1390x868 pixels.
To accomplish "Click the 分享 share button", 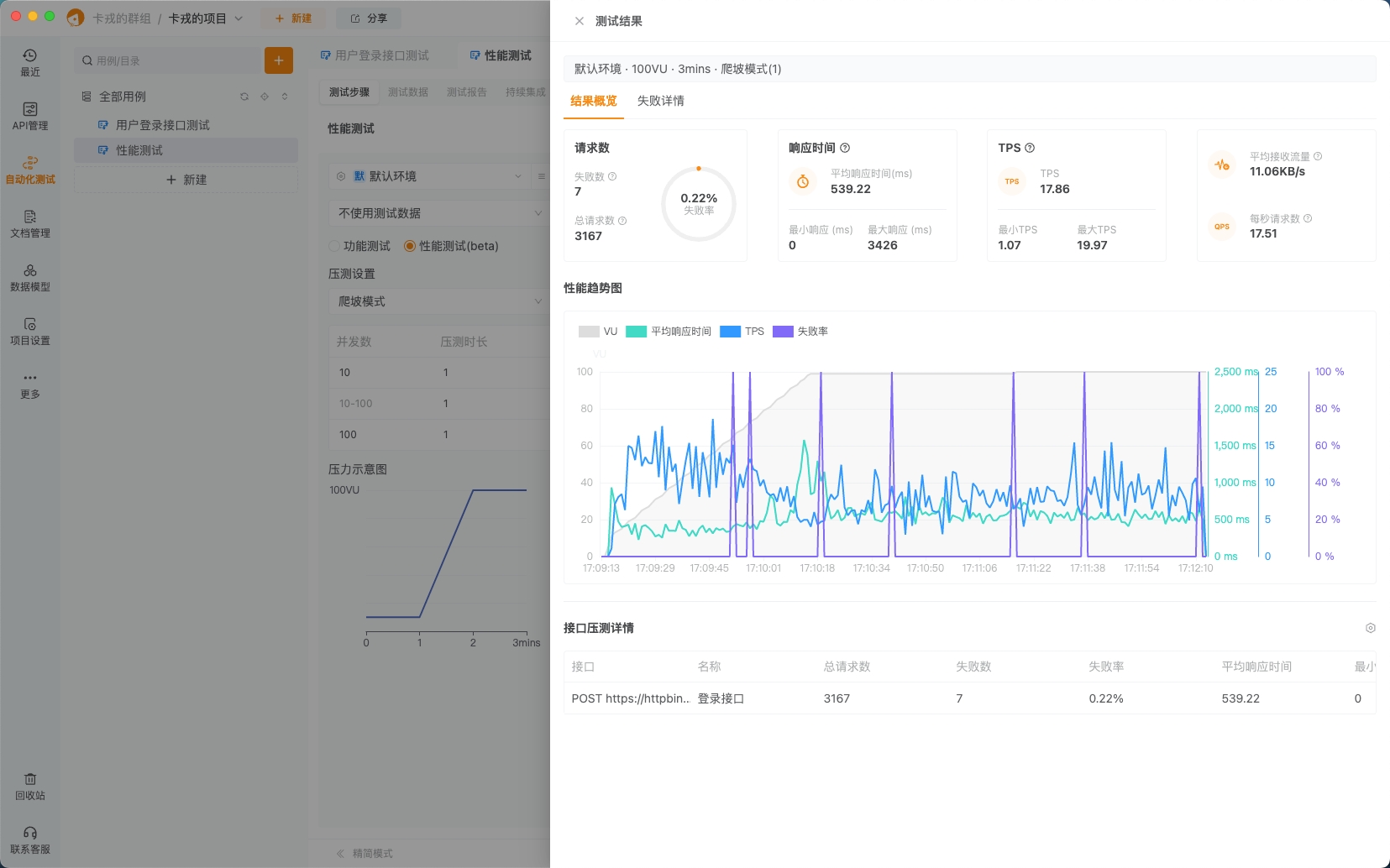I will click(369, 18).
